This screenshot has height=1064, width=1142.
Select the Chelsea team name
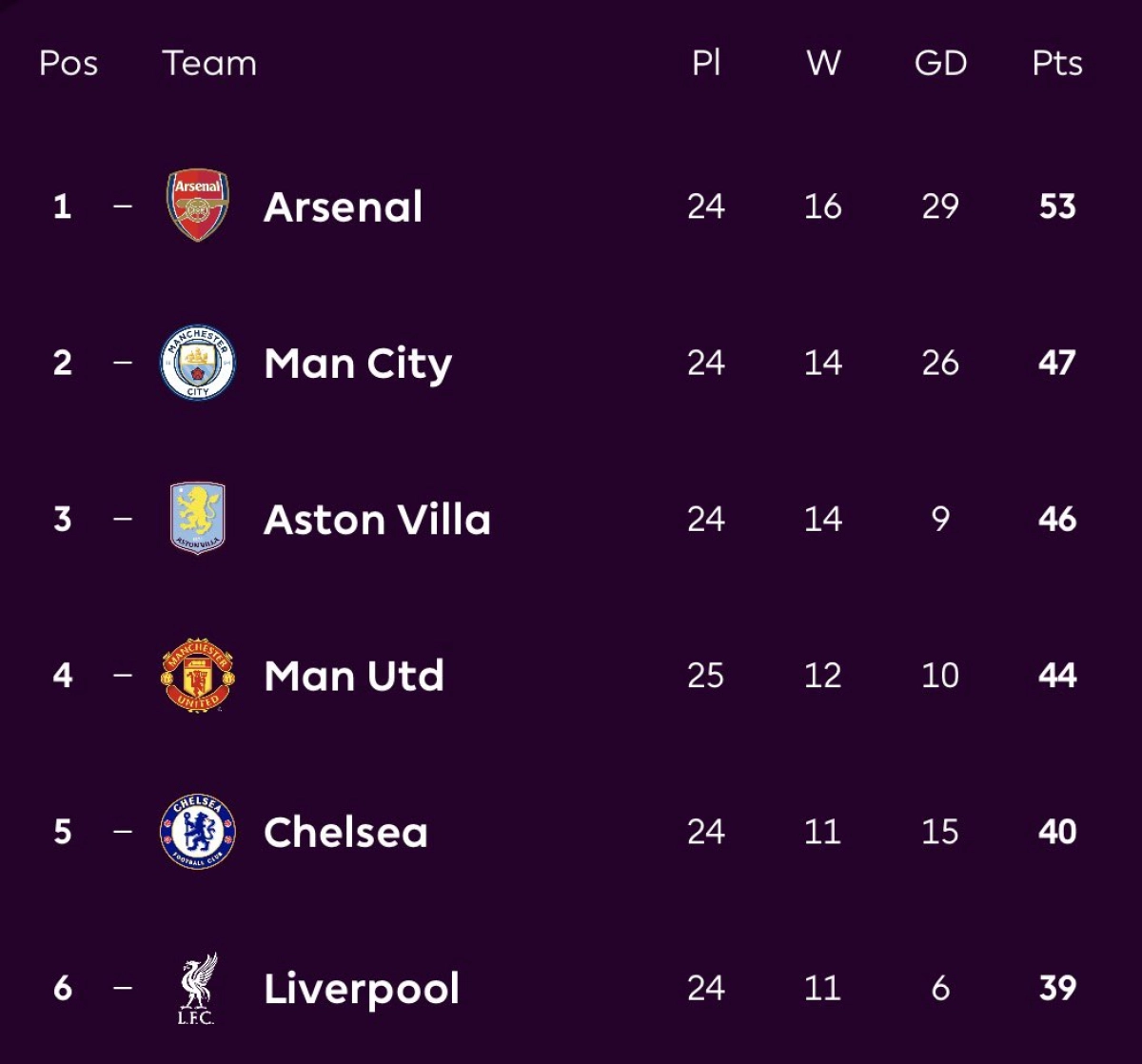point(345,833)
